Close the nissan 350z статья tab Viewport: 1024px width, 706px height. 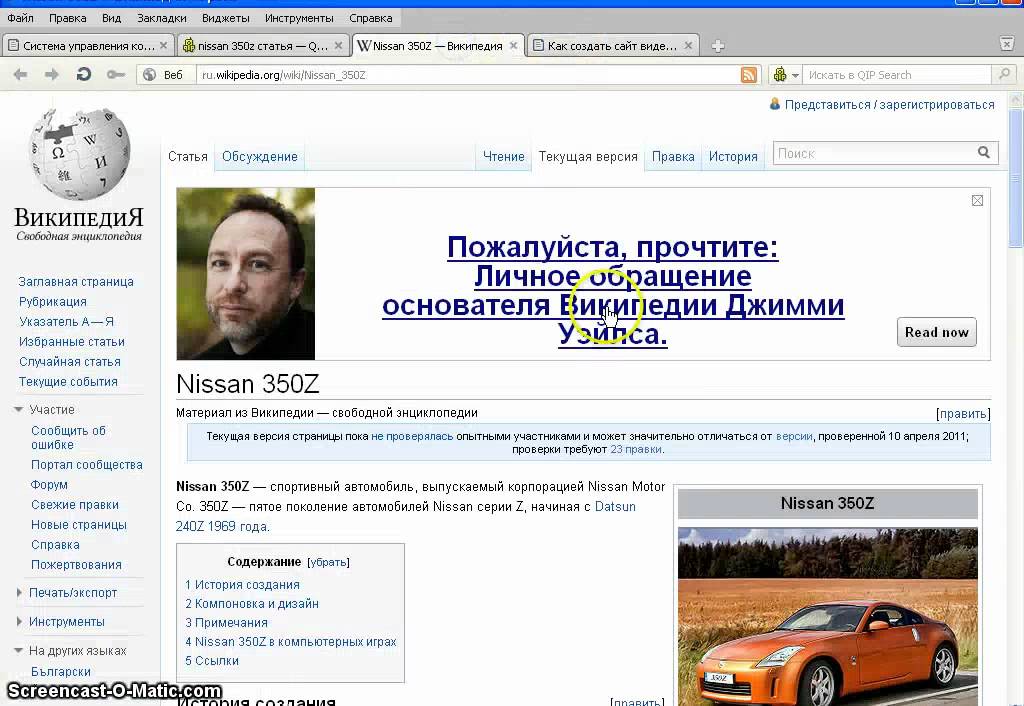tap(338, 45)
